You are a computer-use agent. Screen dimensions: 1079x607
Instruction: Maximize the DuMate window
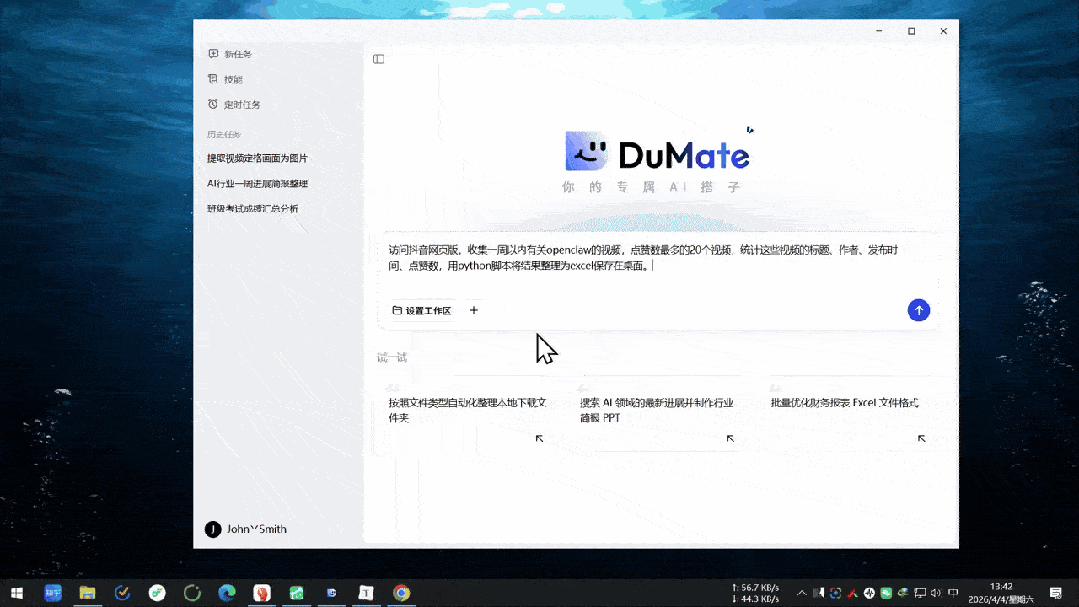pos(912,31)
